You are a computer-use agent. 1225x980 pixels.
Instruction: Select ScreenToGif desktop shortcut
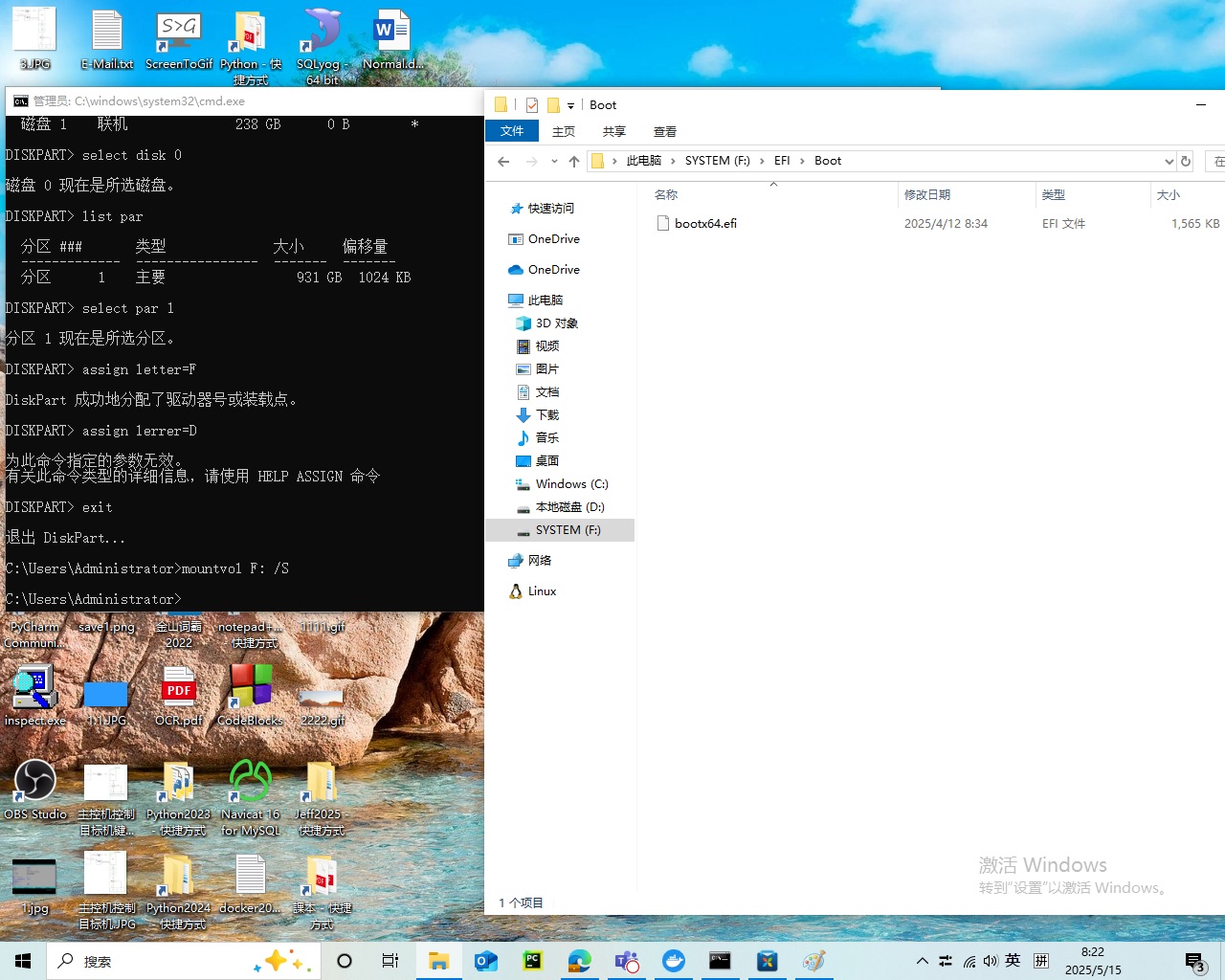point(179,40)
